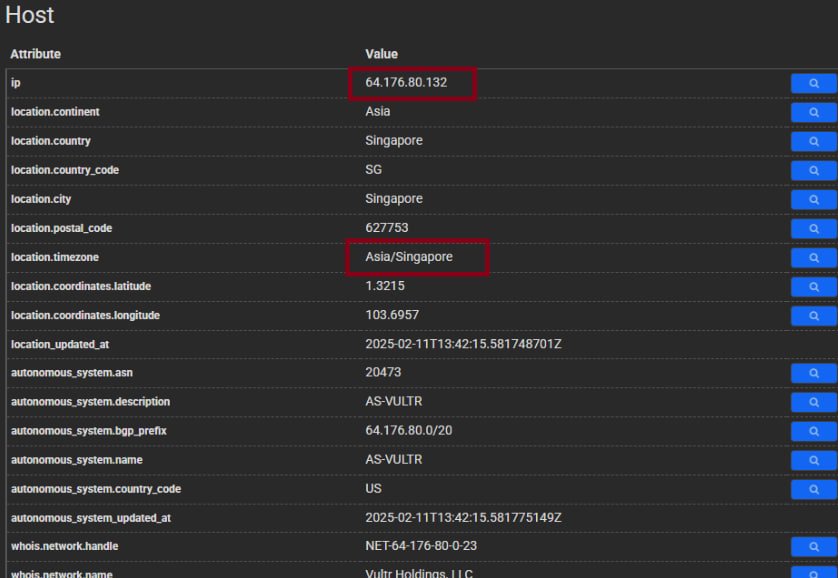Click the Value column header
Screen dimensions: 838x578
click(381, 54)
